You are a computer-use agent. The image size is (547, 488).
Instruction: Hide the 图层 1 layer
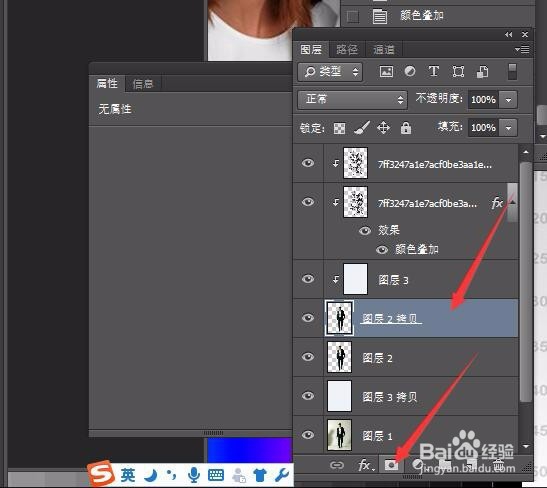[x=308, y=435]
